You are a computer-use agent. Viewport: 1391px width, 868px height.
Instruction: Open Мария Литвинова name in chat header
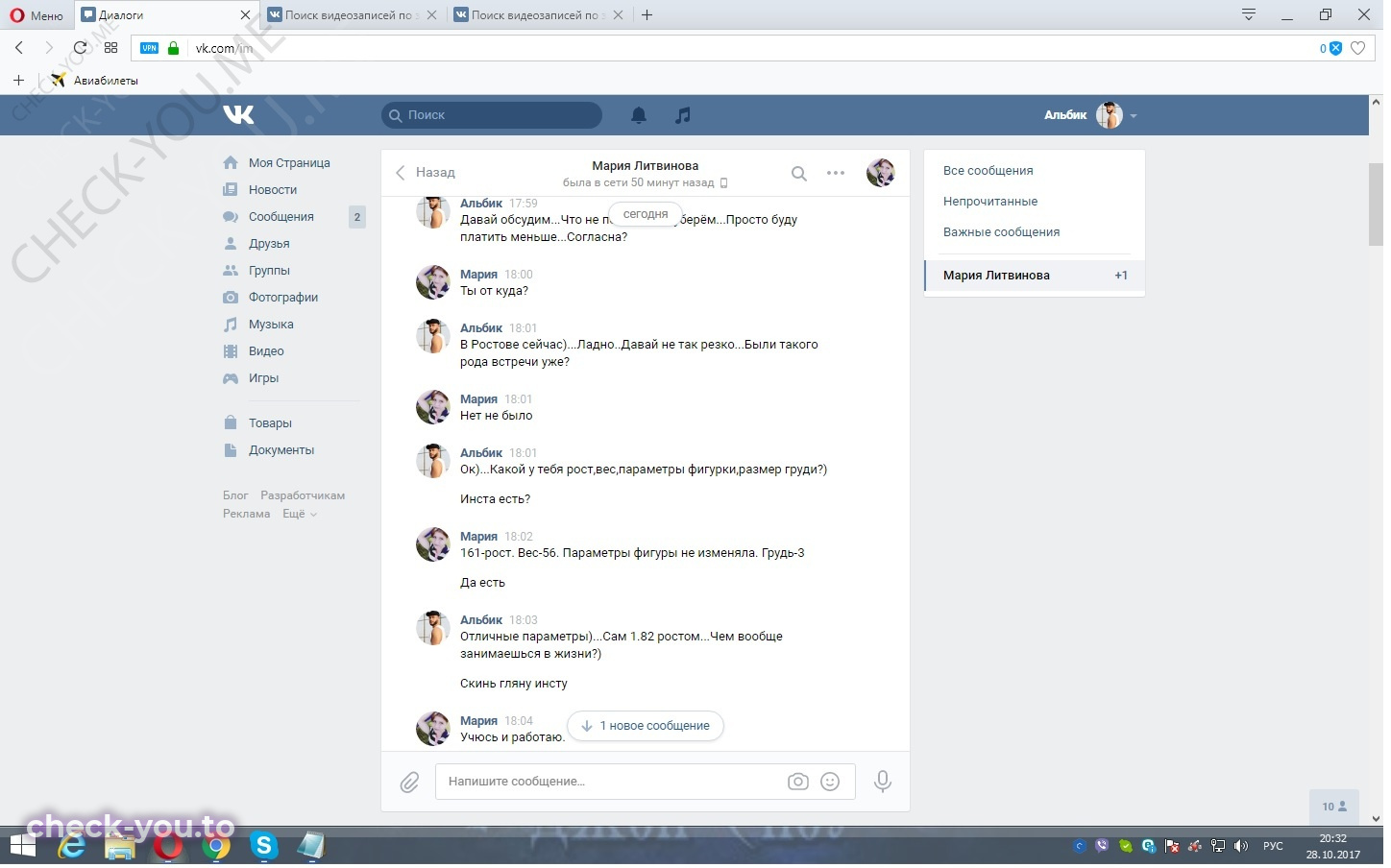tap(645, 166)
